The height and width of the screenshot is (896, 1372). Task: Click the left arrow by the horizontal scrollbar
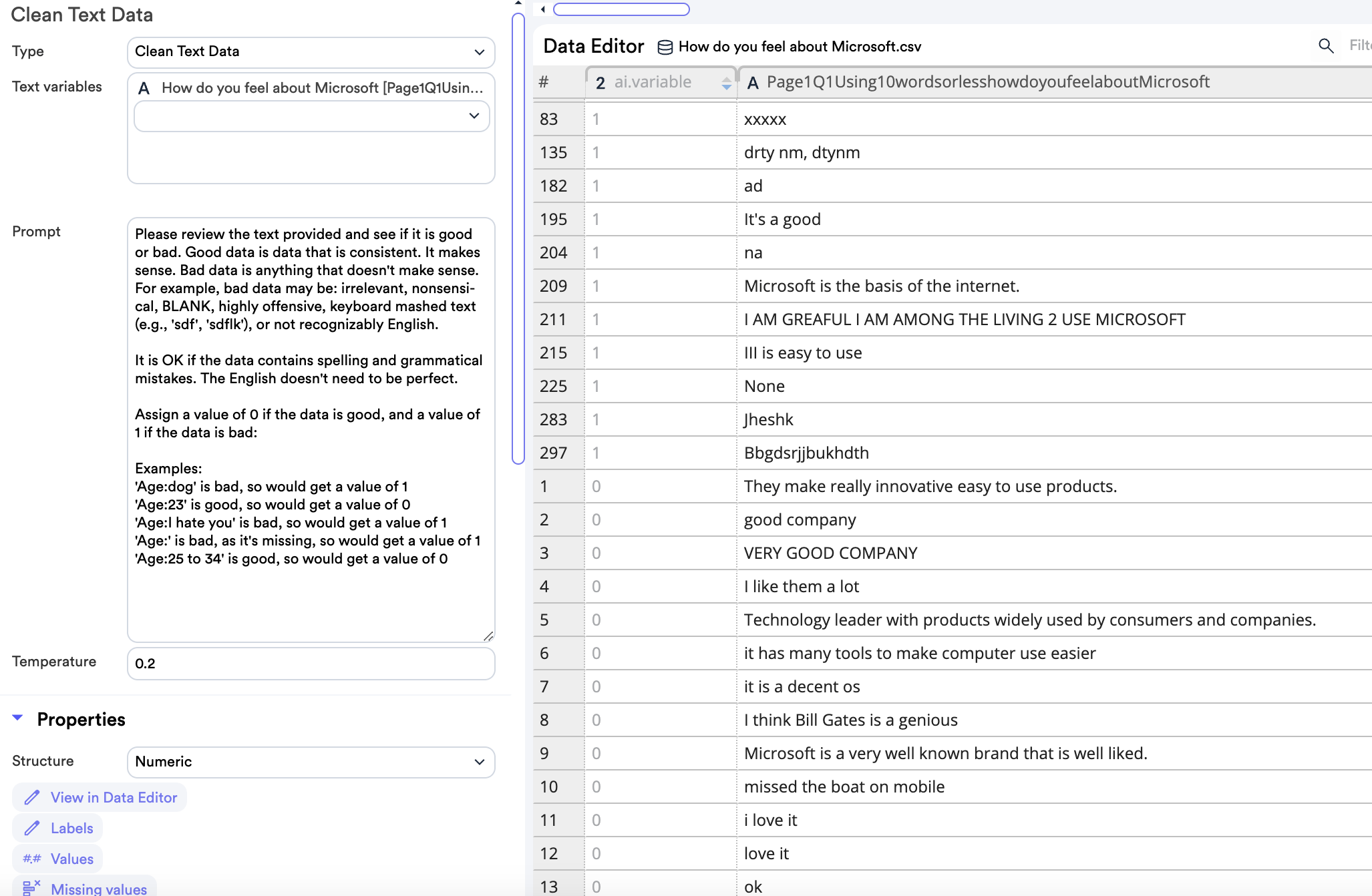point(543,9)
